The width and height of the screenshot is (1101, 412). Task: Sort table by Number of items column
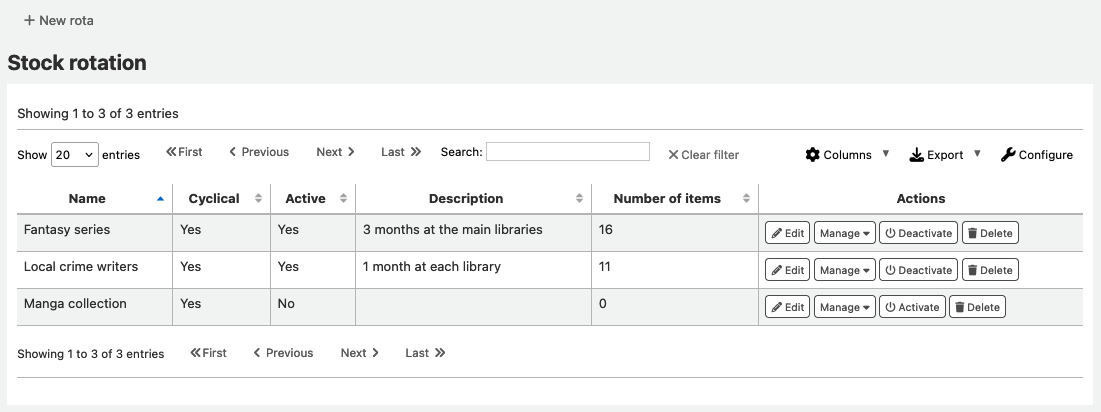(x=667, y=198)
